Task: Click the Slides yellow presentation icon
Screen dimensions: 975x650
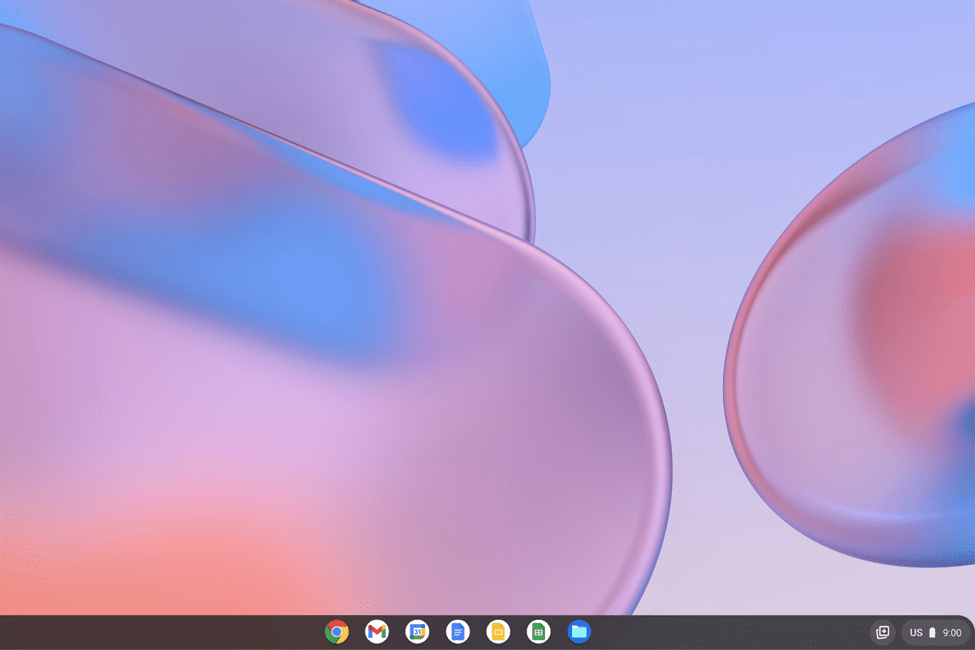Action: point(498,632)
